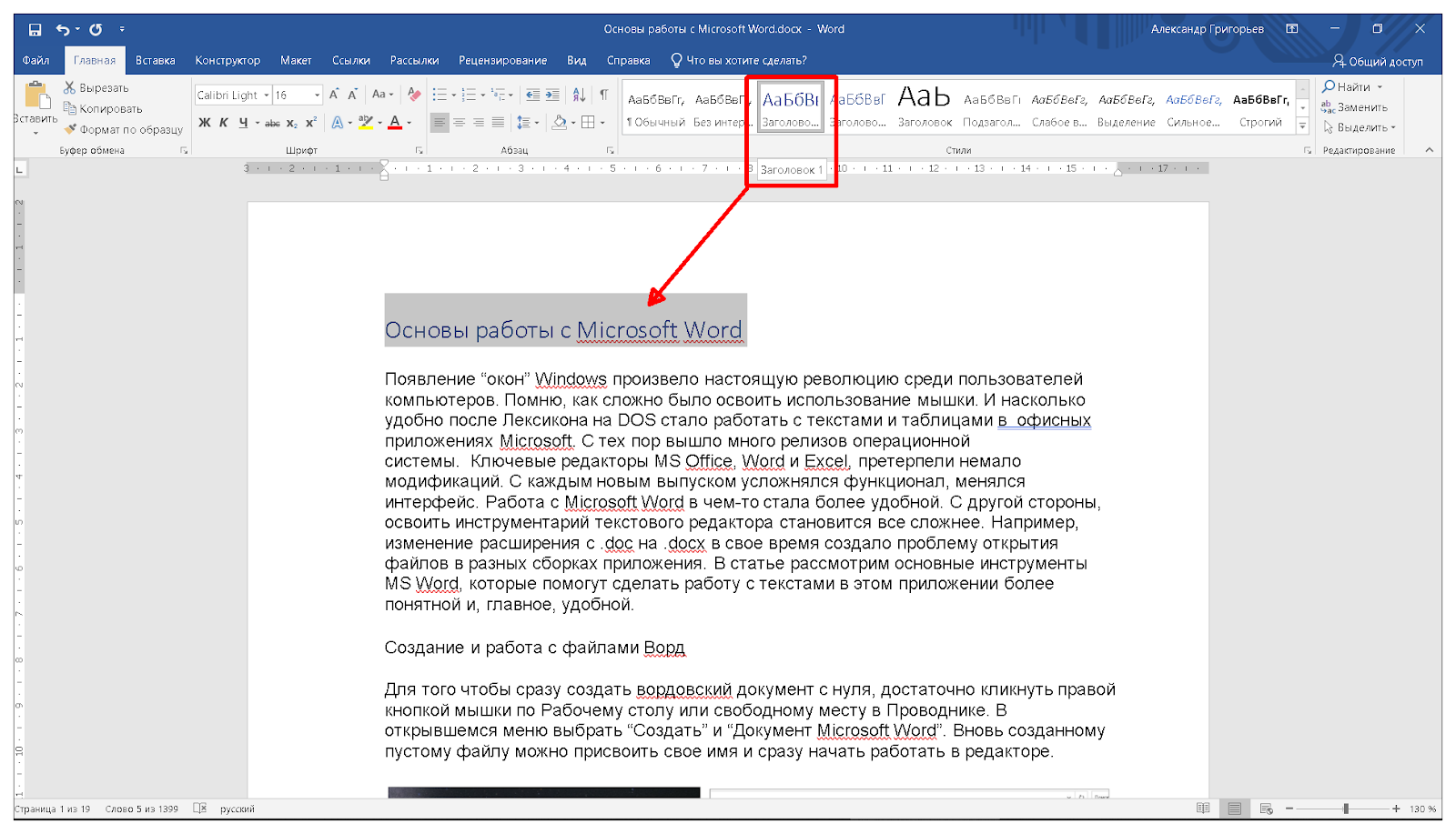Viewport: 1456px width, 834px height.
Task: Apply the Strict (Строгий) style
Action: [1260, 108]
